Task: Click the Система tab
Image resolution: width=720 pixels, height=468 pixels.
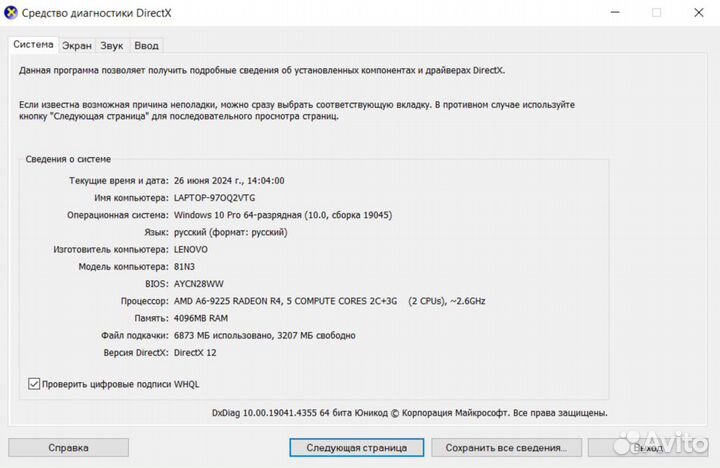Action: click(34, 44)
